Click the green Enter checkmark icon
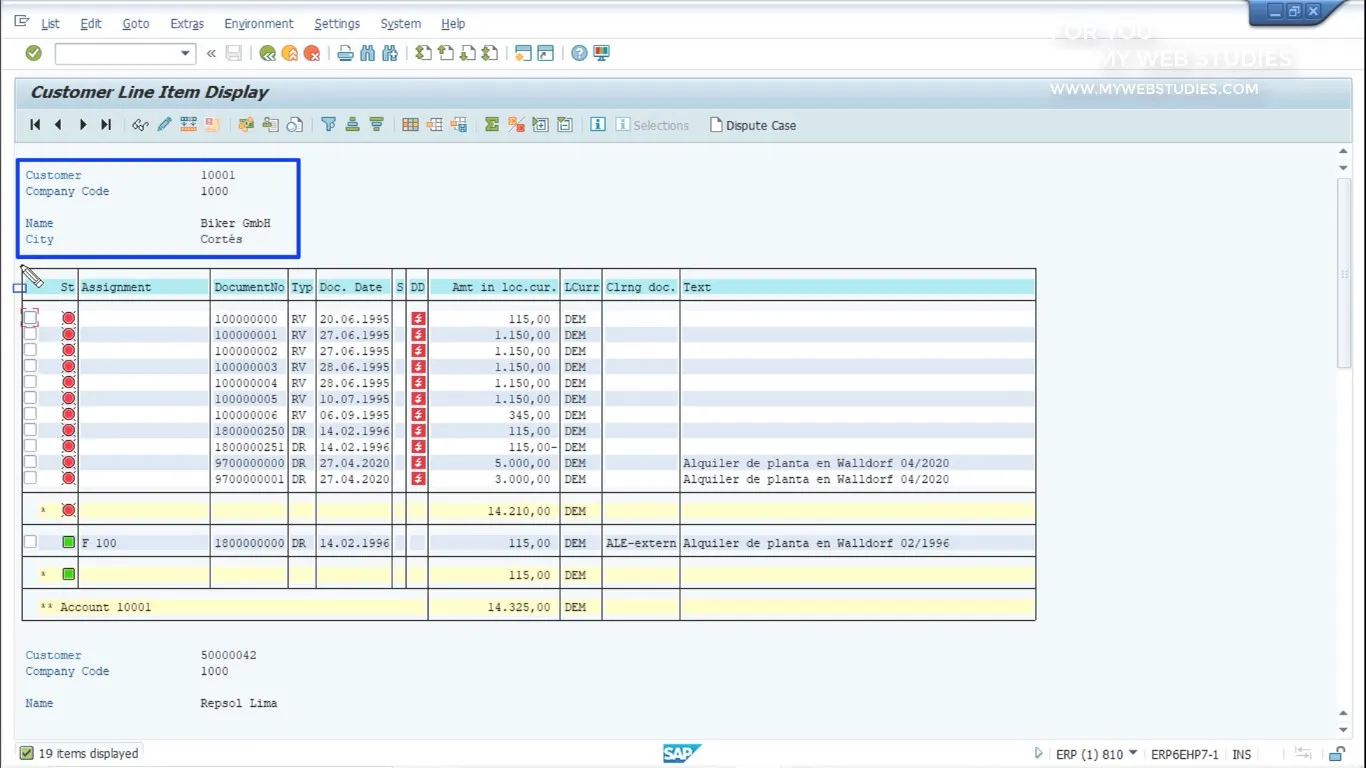The image size is (1366, 768). coord(33,53)
